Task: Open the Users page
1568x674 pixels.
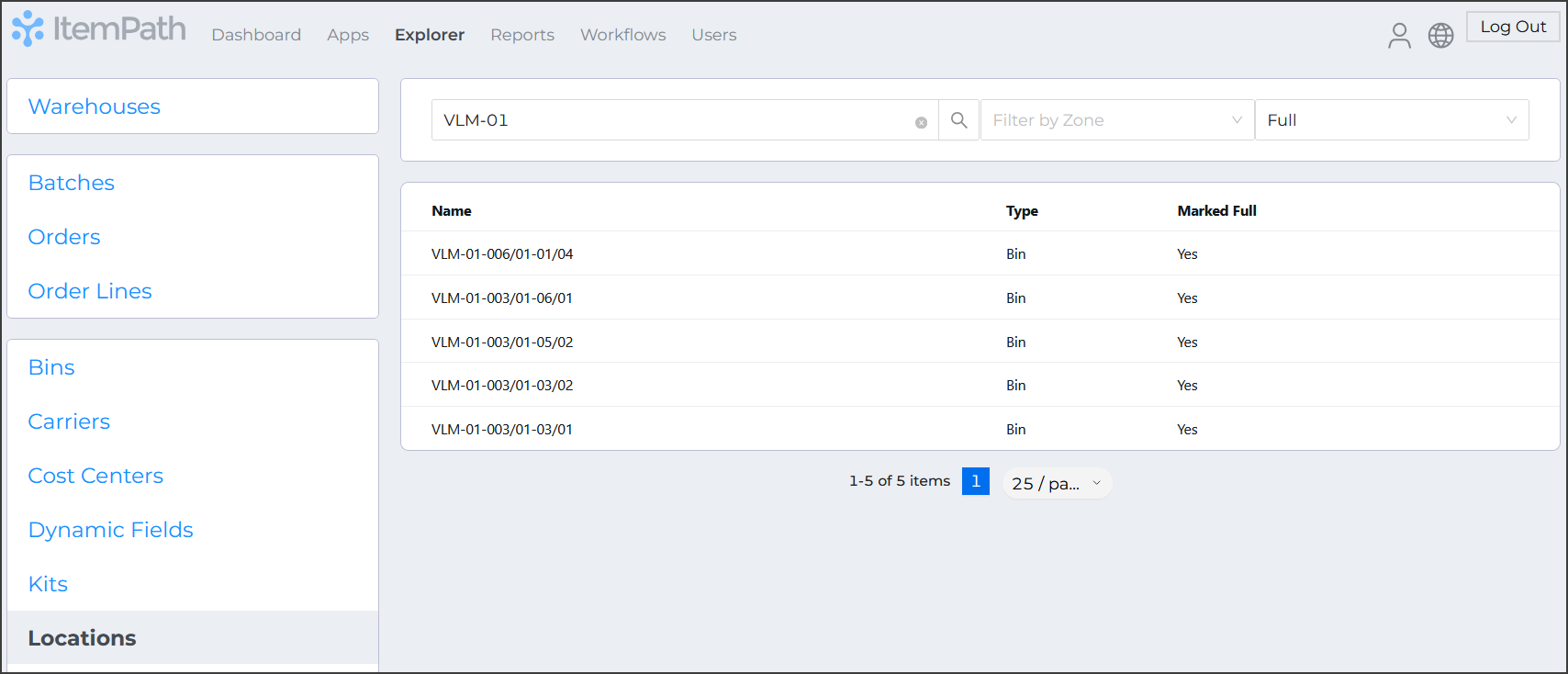Action: point(714,35)
